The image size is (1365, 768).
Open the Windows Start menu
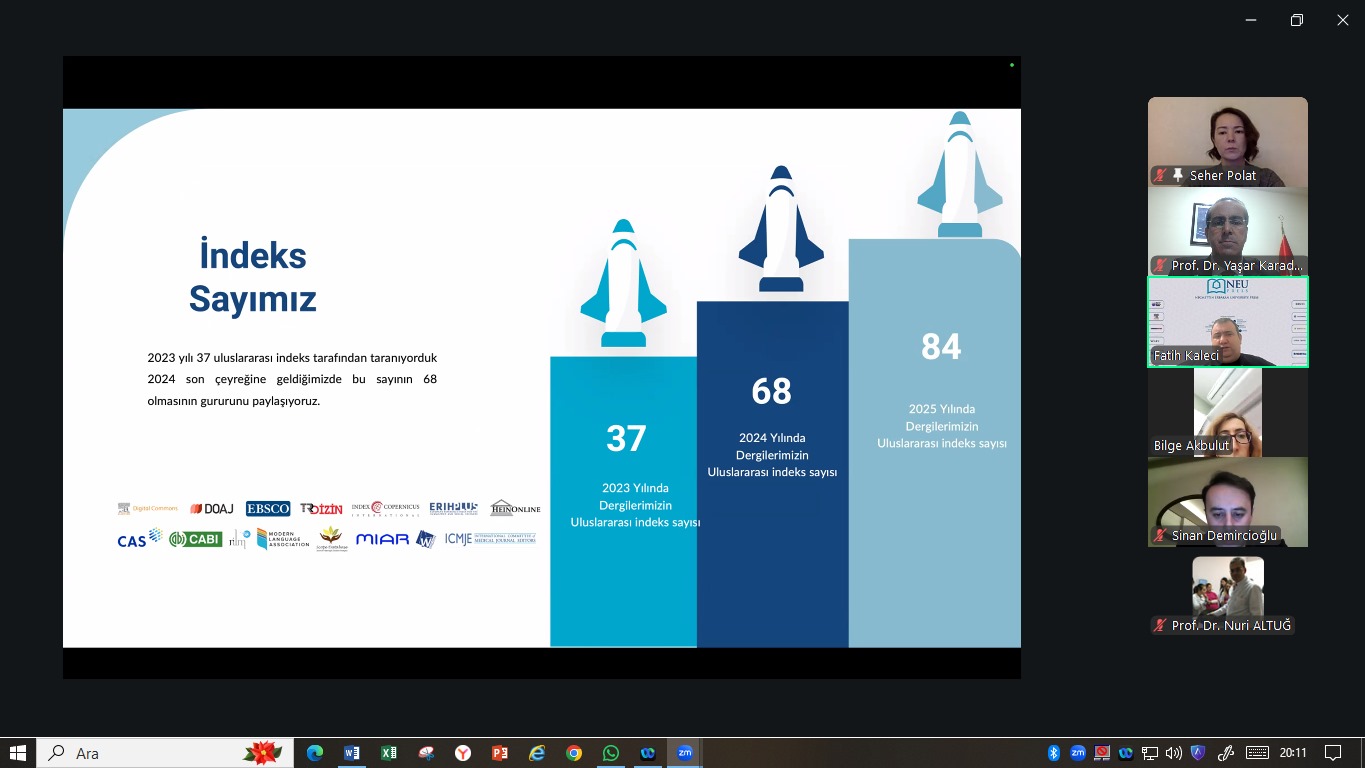point(18,753)
